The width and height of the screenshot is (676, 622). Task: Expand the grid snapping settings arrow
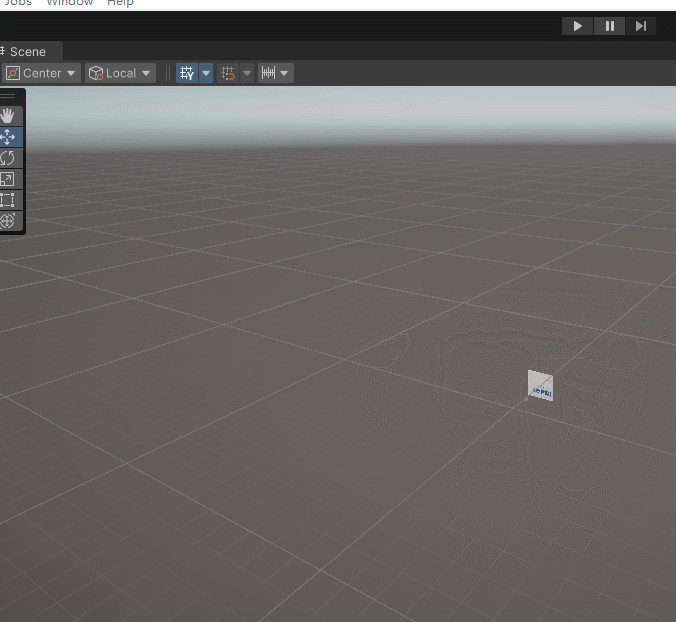coord(247,73)
